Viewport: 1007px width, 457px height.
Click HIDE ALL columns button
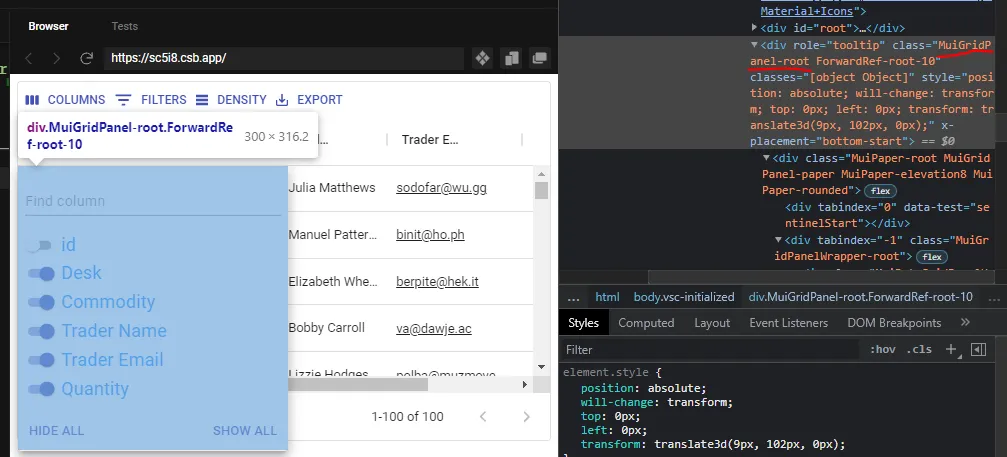coord(57,431)
